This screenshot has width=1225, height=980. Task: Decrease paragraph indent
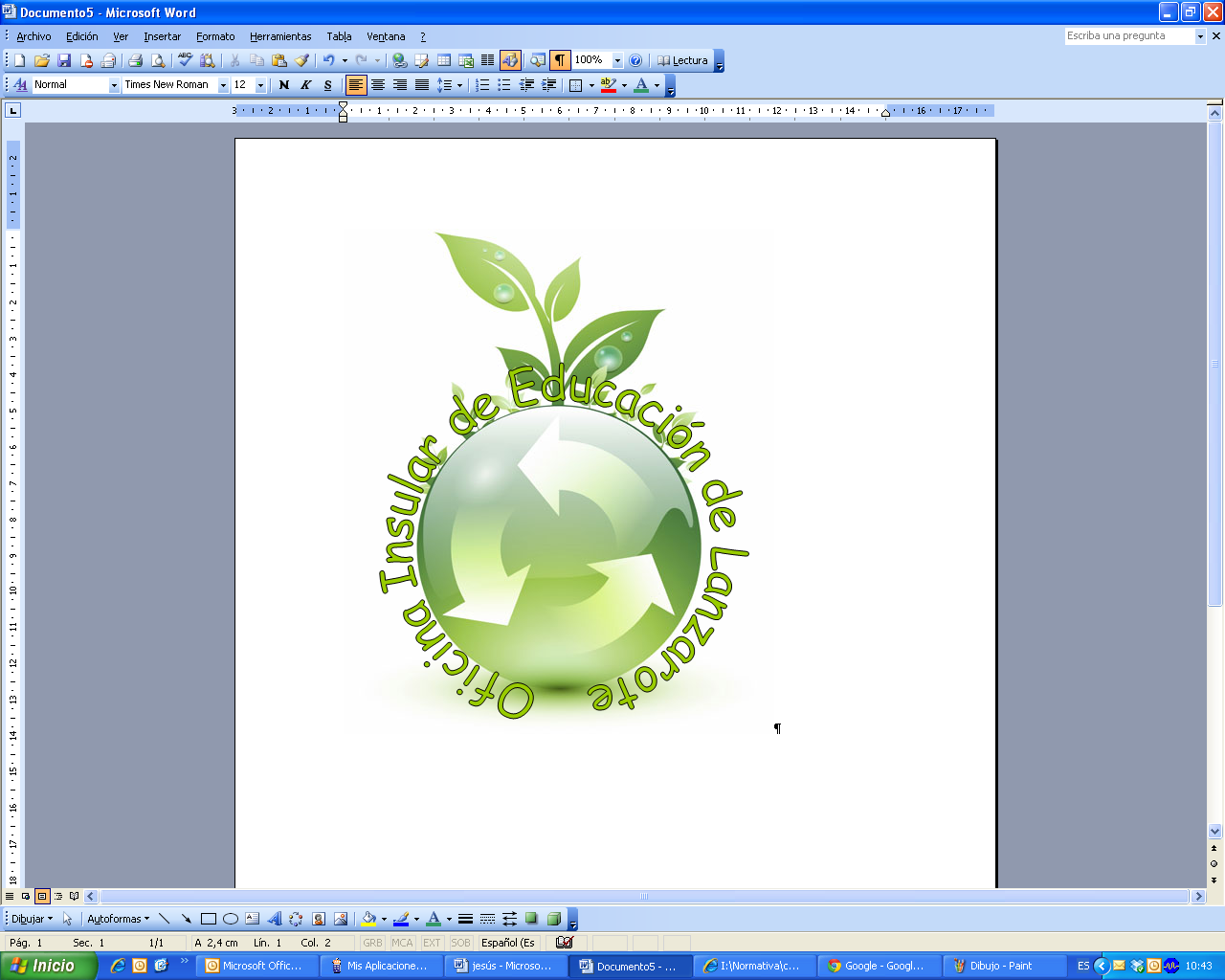pos(526,85)
